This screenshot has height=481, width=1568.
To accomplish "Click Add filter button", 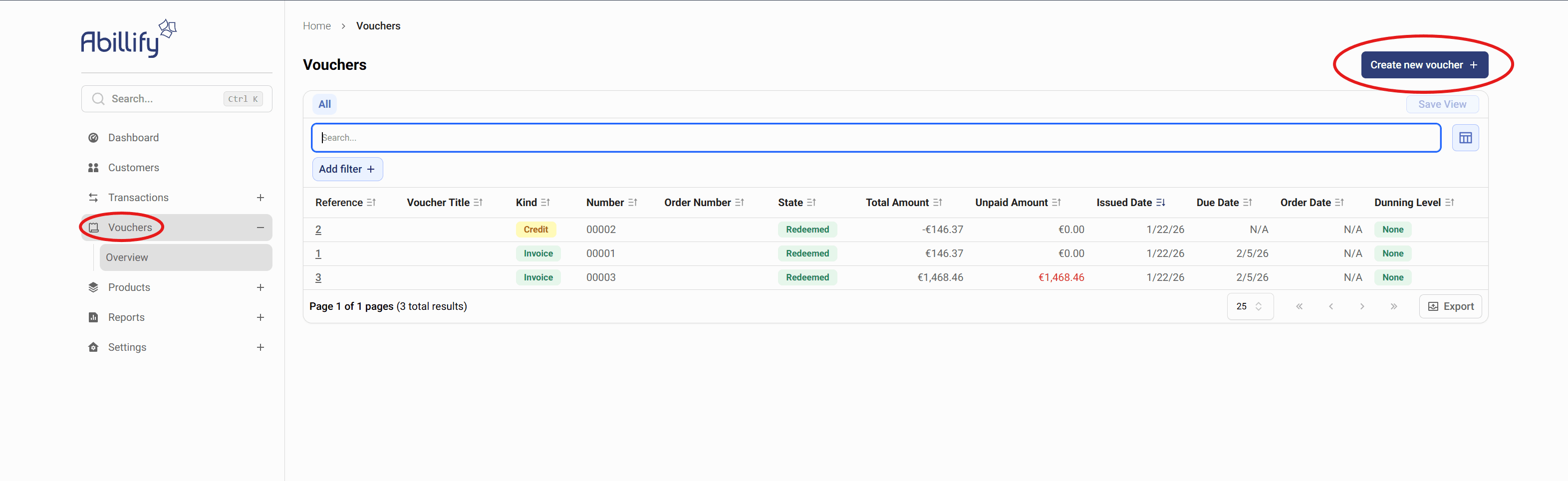I will click(x=347, y=169).
